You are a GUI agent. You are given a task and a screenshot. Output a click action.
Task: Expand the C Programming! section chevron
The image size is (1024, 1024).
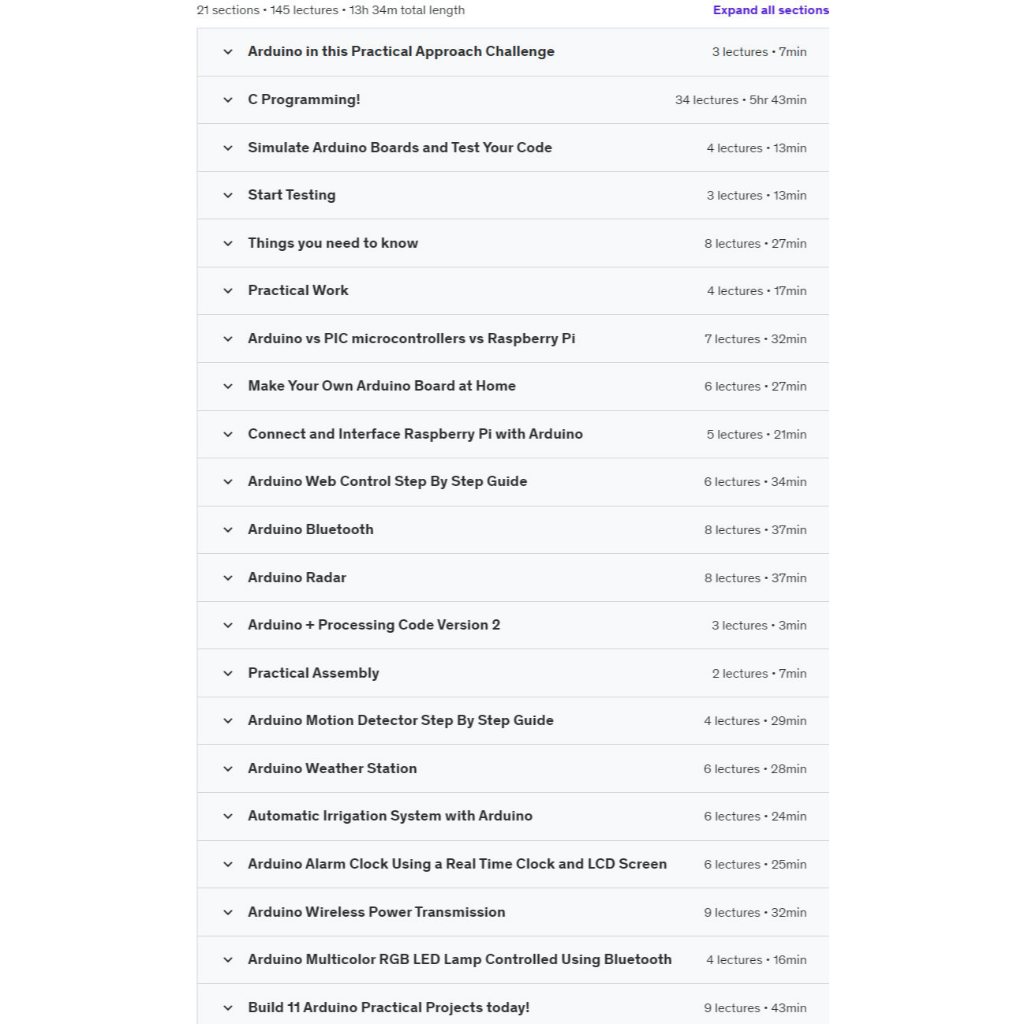click(x=228, y=100)
